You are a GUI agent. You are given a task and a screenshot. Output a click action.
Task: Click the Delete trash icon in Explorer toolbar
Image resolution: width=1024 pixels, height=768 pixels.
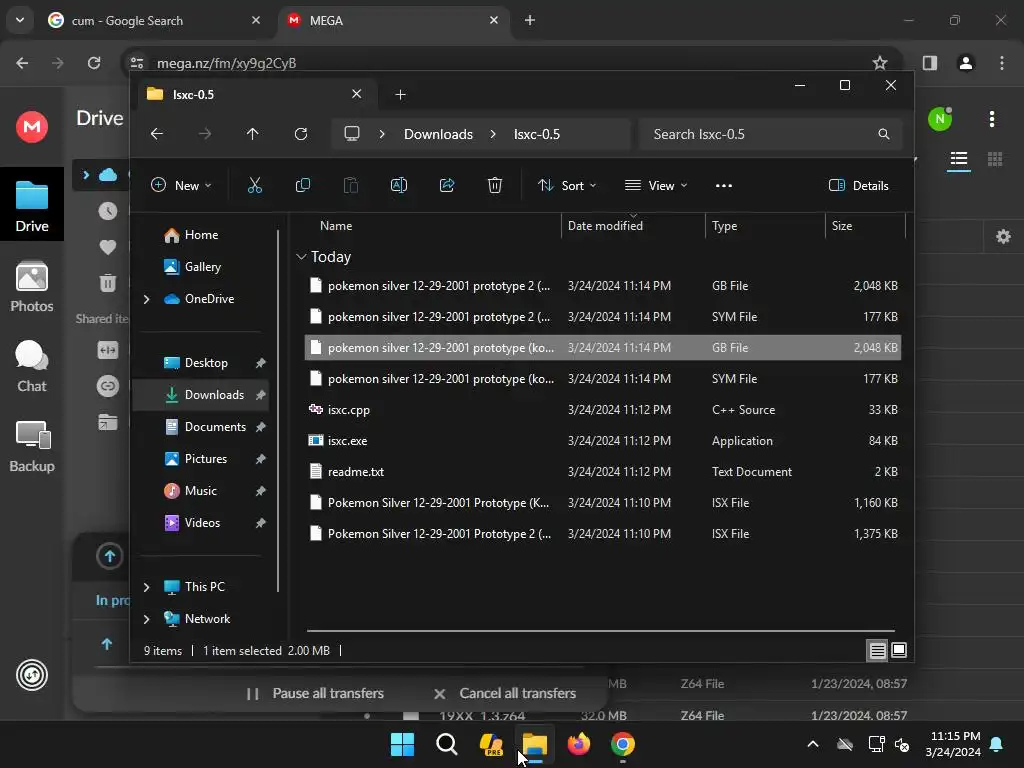(x=495, y=185)
